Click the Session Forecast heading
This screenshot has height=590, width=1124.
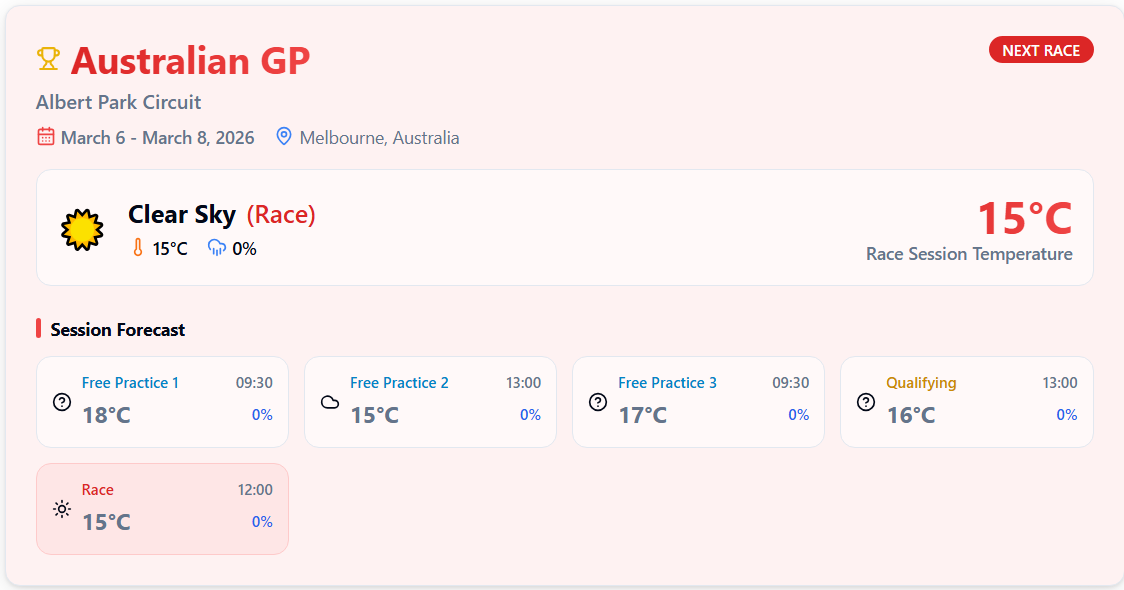point(118,330)
